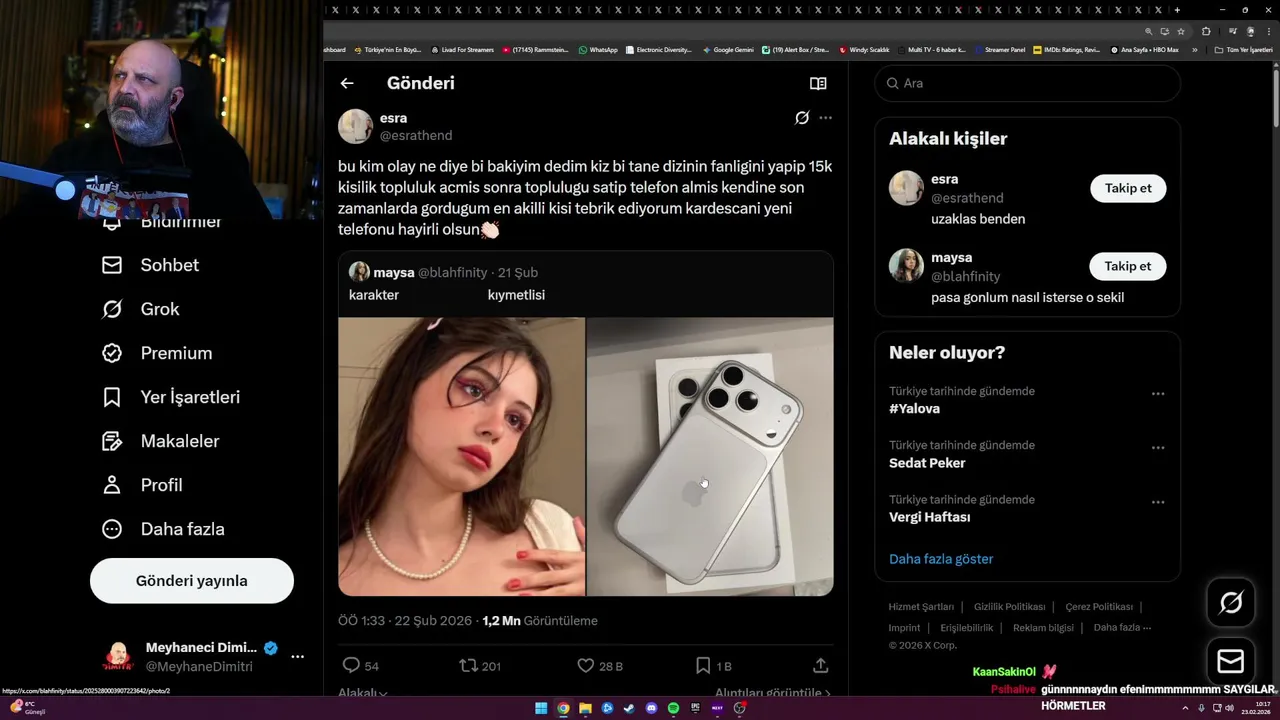Screen dimensions: 1280x720
Task: Open Windows Start button in taskbar
Action: tap(541, 708)
